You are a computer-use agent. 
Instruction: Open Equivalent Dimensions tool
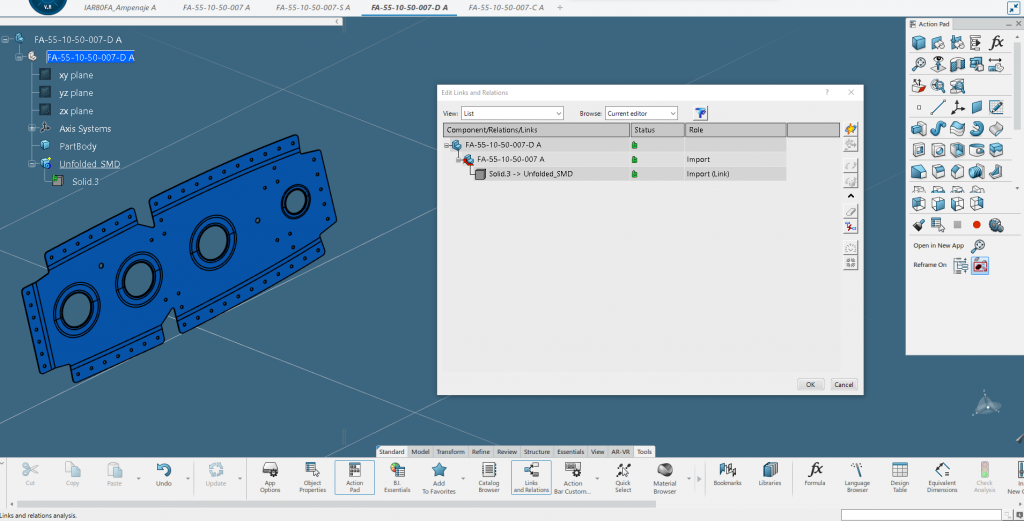(942, 477)
